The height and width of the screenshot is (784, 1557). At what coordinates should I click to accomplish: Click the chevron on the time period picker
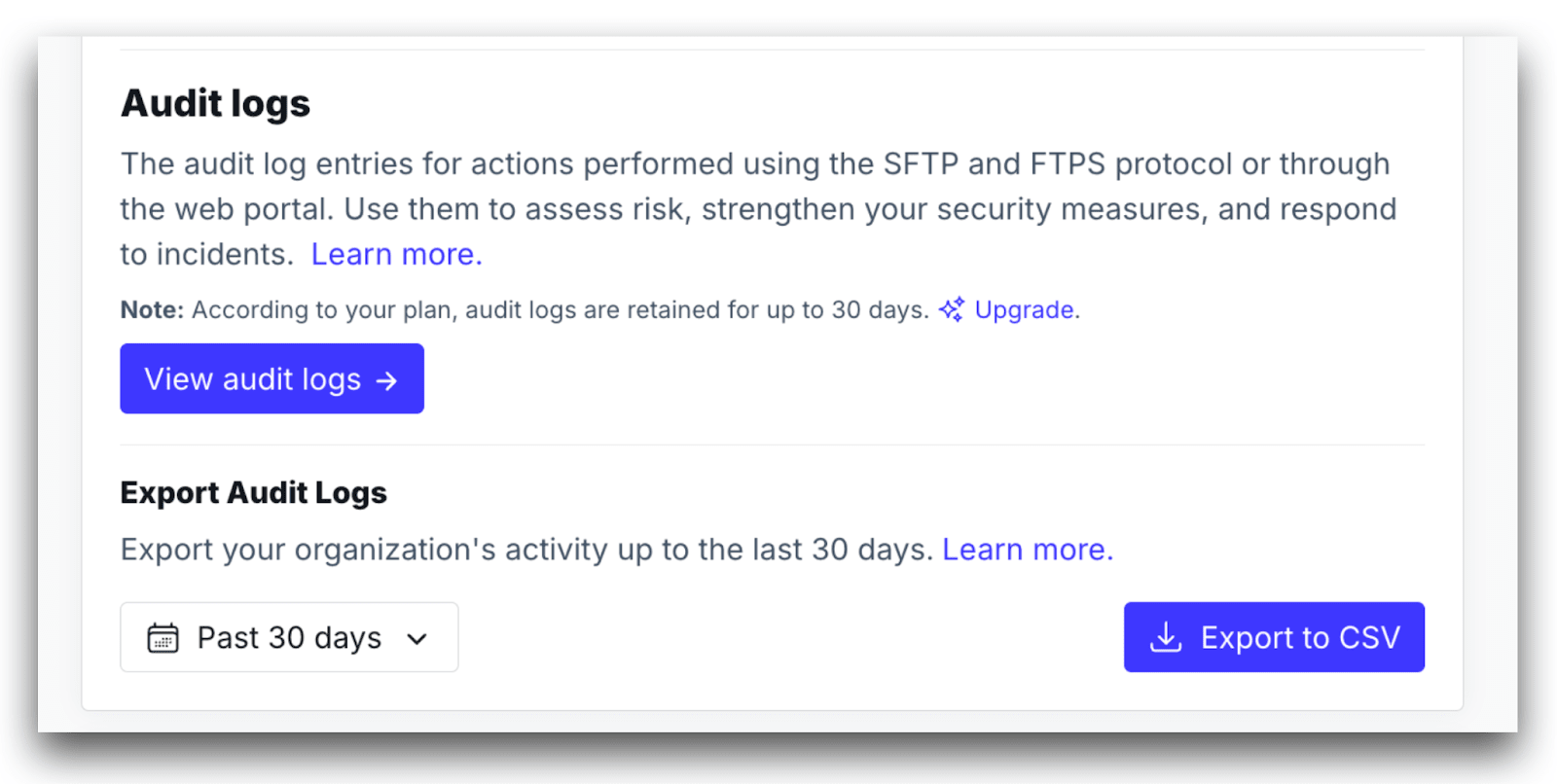pyautogui.click(x=416, y=639)
